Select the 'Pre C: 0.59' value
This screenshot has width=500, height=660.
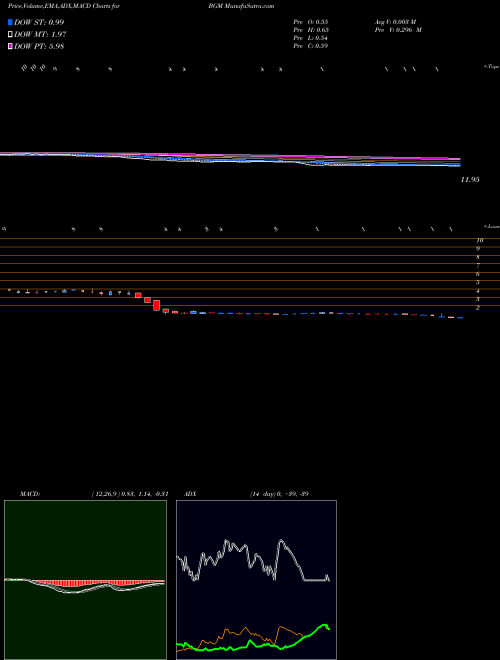pyautogui.click(x=311, y=46)
